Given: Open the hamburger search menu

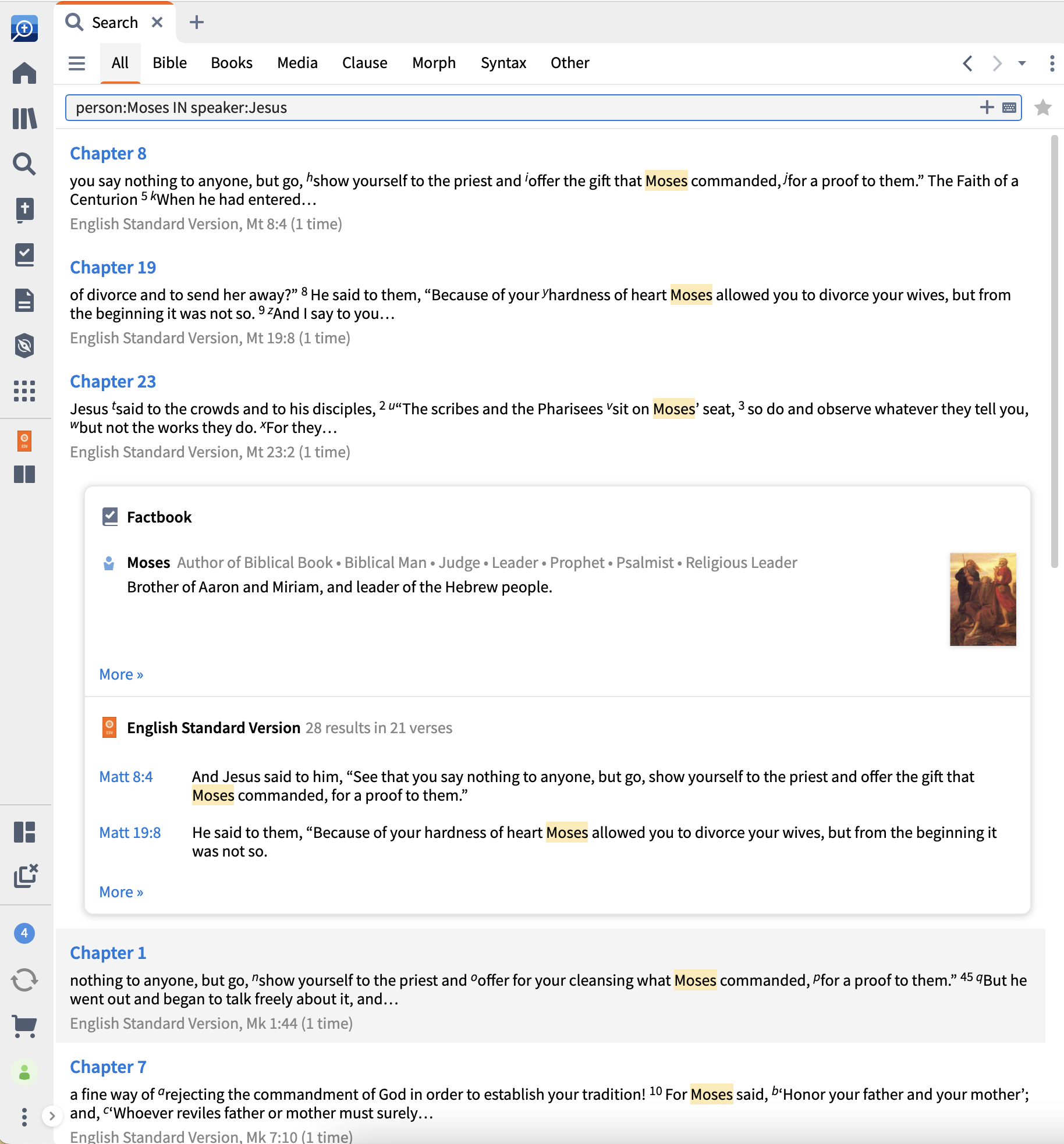Looking at the screenshot, I should 76,63.
